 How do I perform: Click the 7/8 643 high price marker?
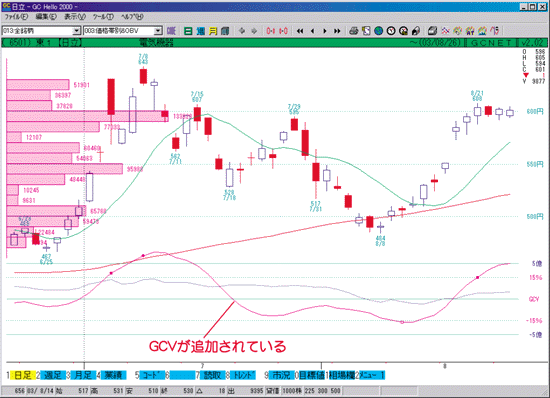pos(143,59)
